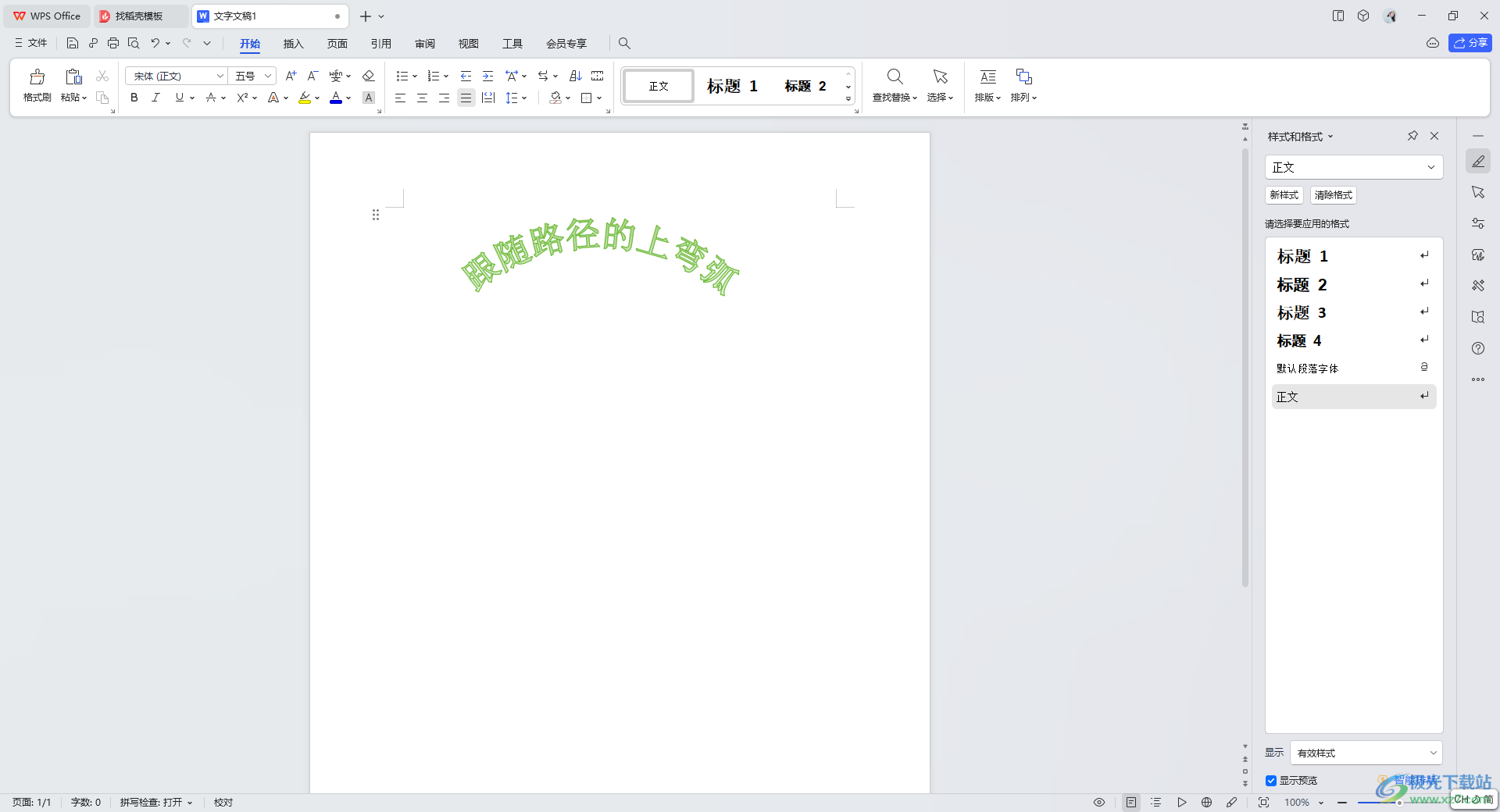1500x812 pixels.
Task: Toggle character shading A button
Action: point(369,98)
